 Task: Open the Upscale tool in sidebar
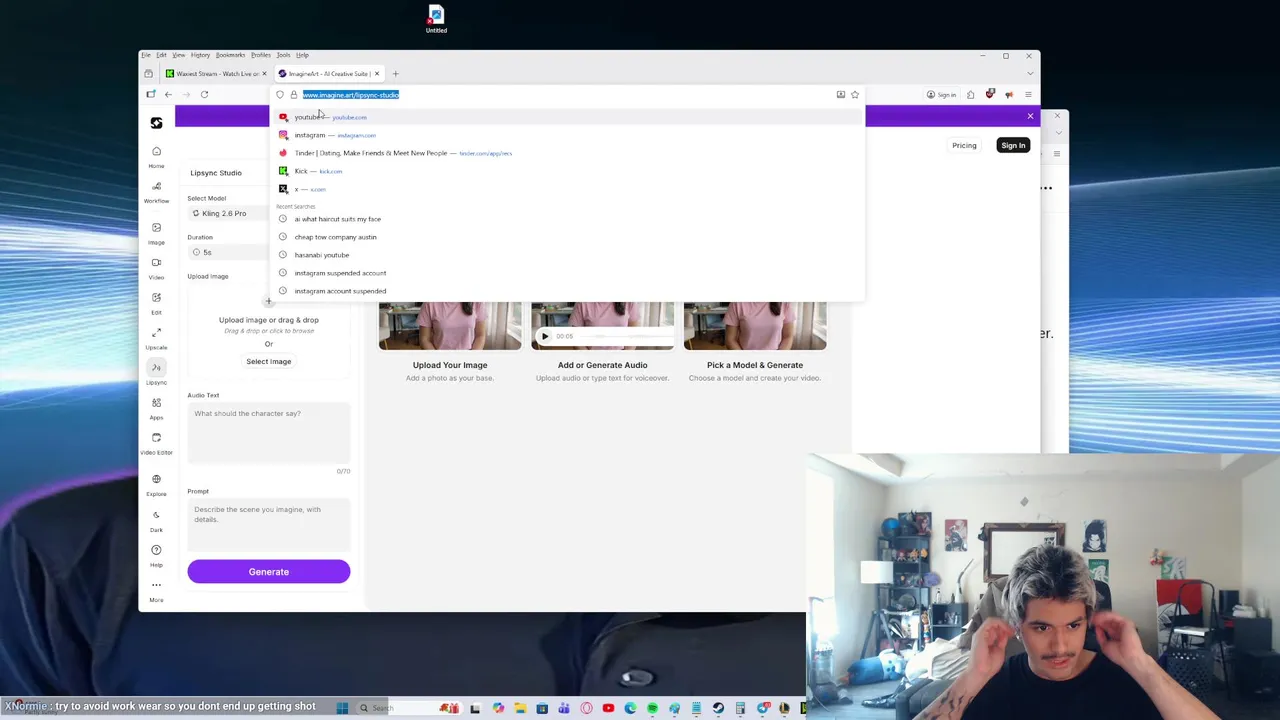point(156,337)
